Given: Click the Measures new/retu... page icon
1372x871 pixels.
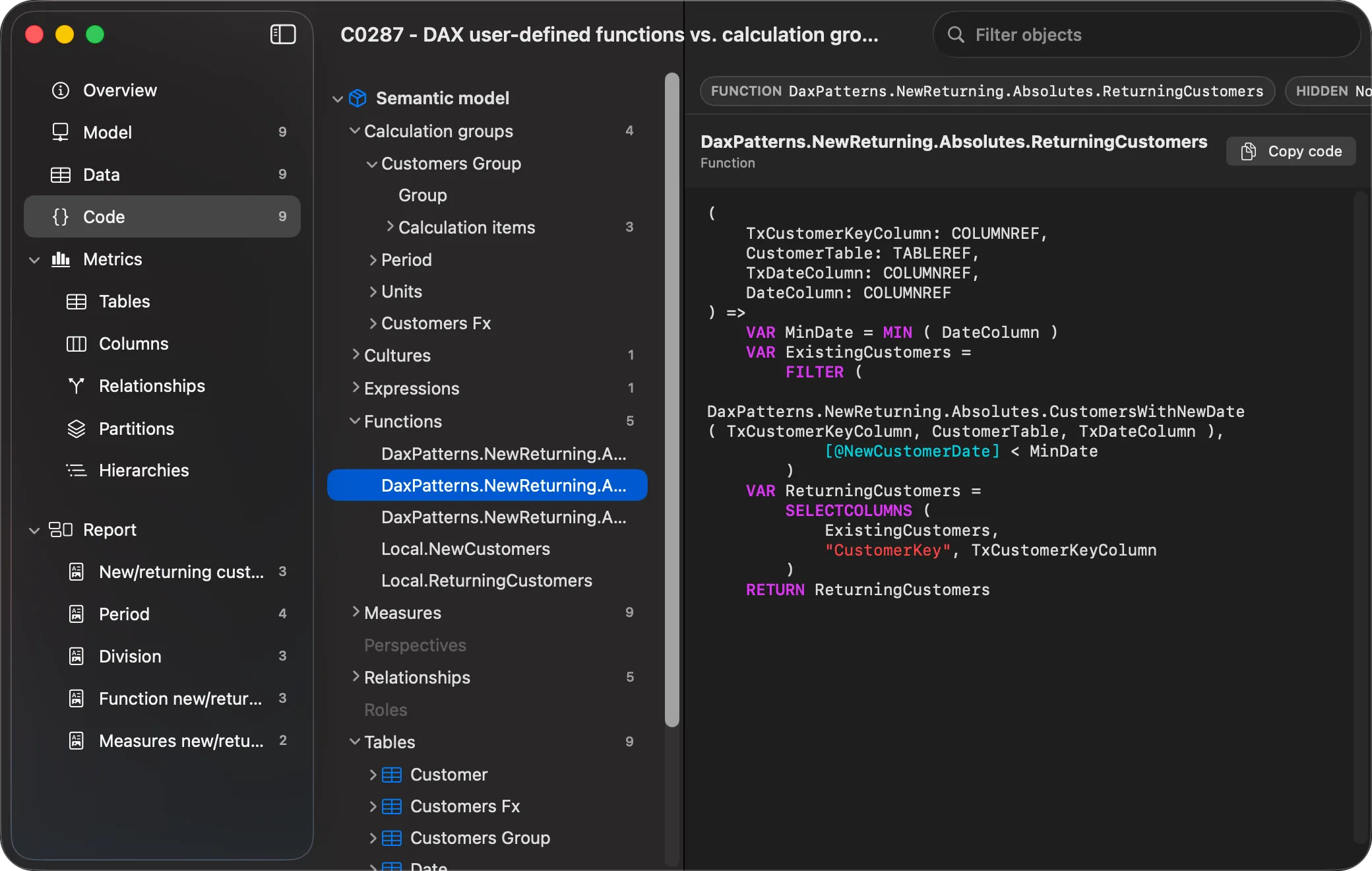Looking at the screenshot, I should (x=77, y=741).
